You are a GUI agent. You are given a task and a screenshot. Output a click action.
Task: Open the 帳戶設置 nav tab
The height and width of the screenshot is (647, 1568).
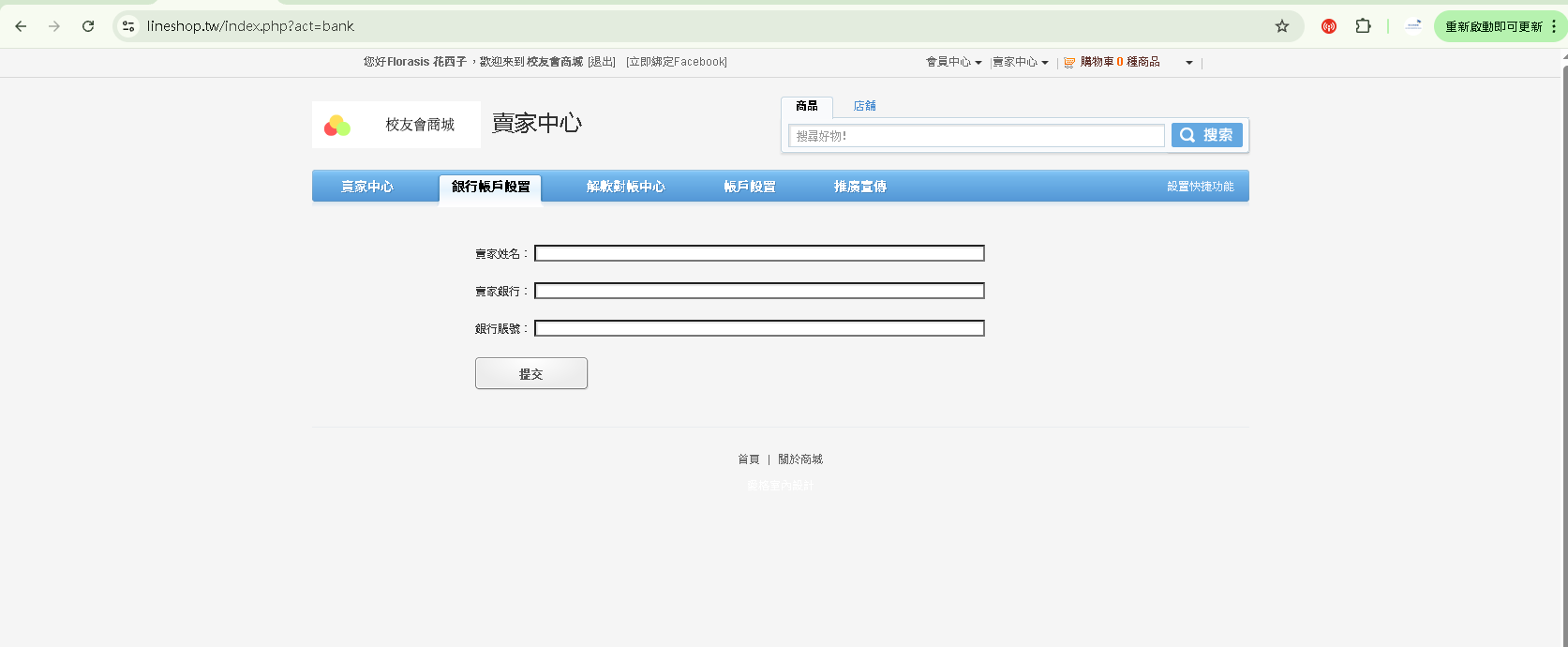pyautogui.click(x=750, y=187)
